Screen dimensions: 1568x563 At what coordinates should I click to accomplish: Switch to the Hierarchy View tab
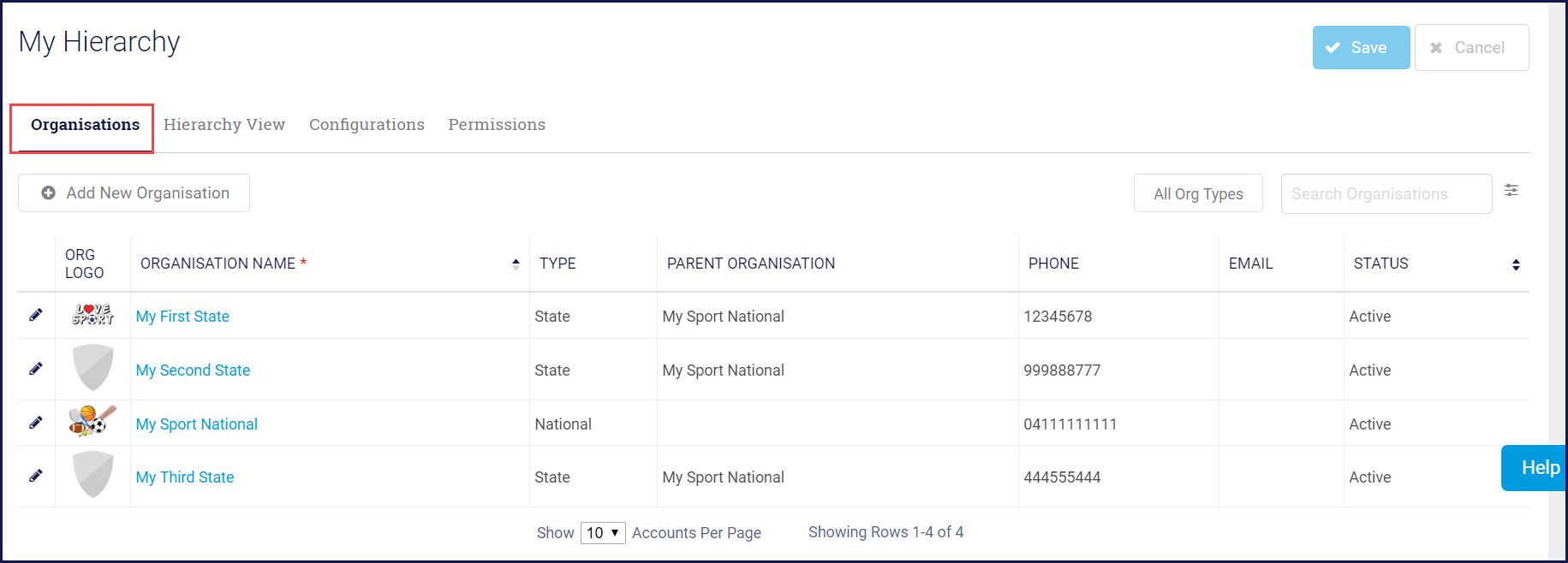(224, 125)
